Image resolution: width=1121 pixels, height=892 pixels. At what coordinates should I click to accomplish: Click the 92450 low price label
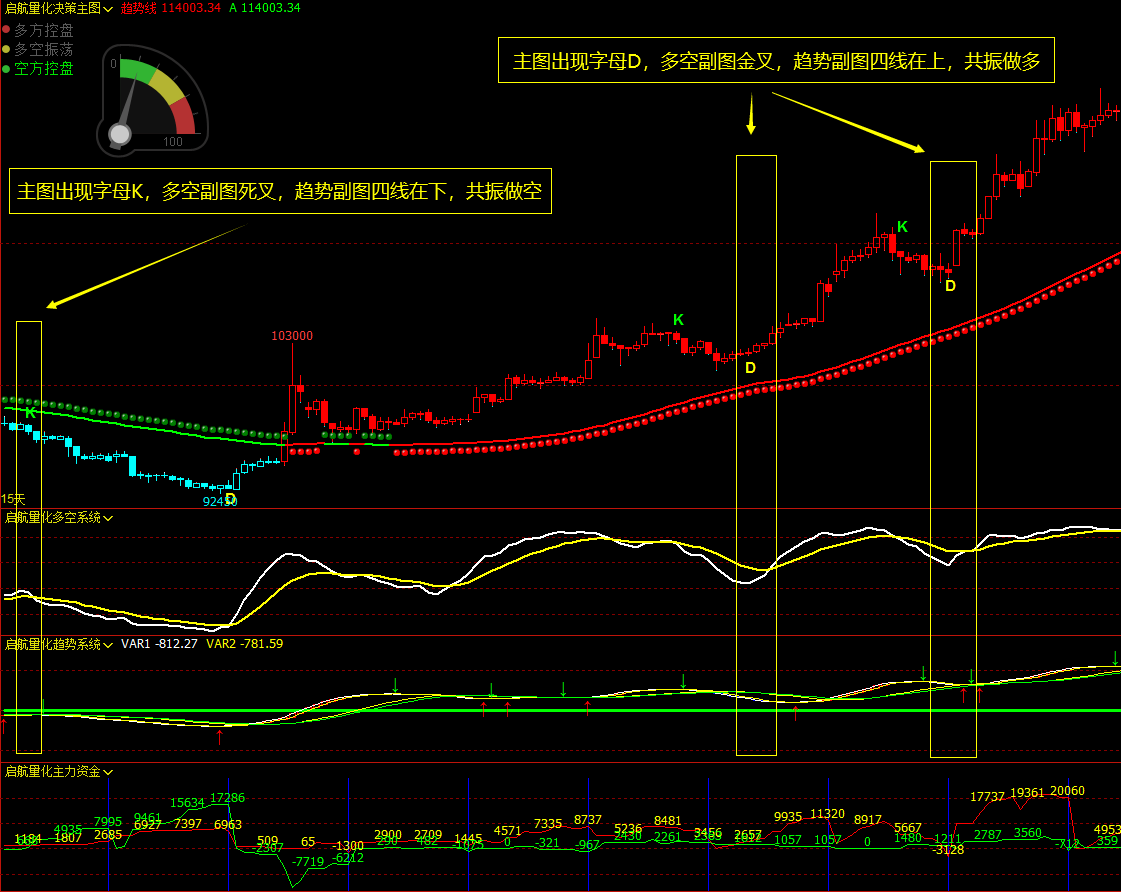click(219, 502)
